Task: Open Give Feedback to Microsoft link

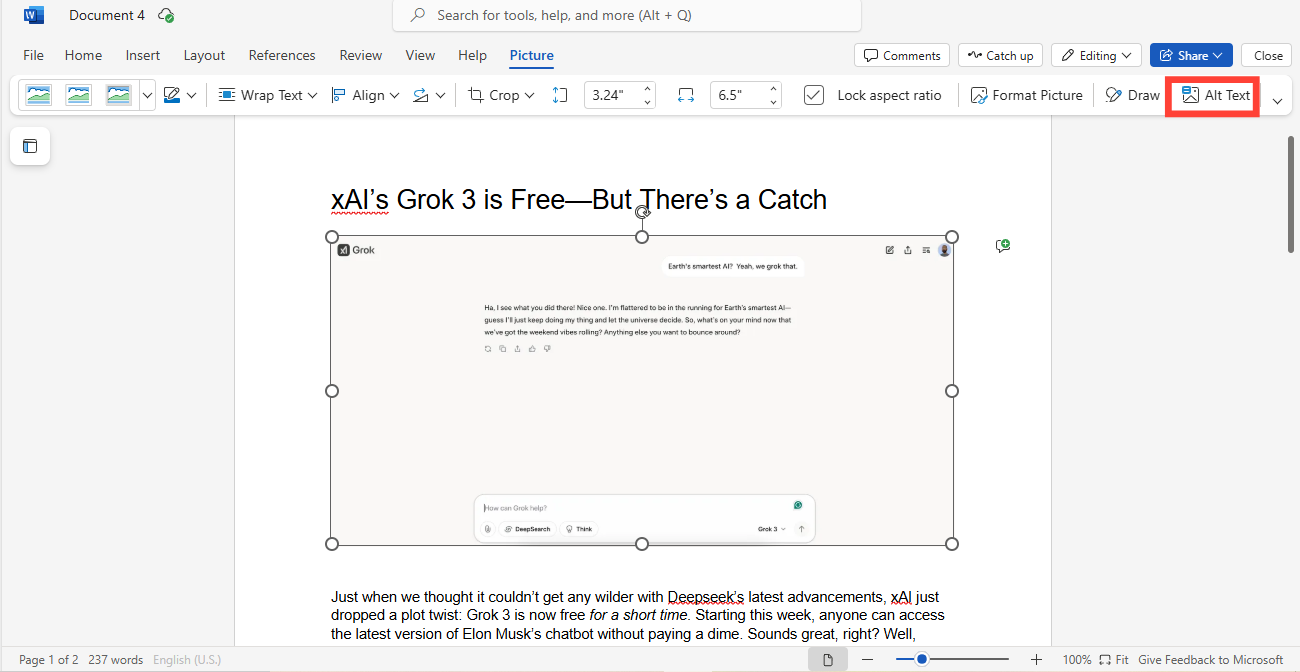Action: [x=1210, y=660]
